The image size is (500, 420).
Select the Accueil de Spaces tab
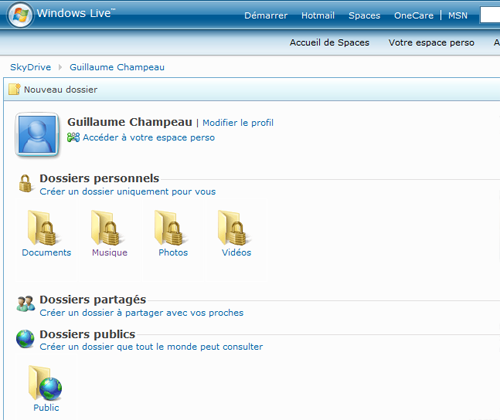coord(329,43)
